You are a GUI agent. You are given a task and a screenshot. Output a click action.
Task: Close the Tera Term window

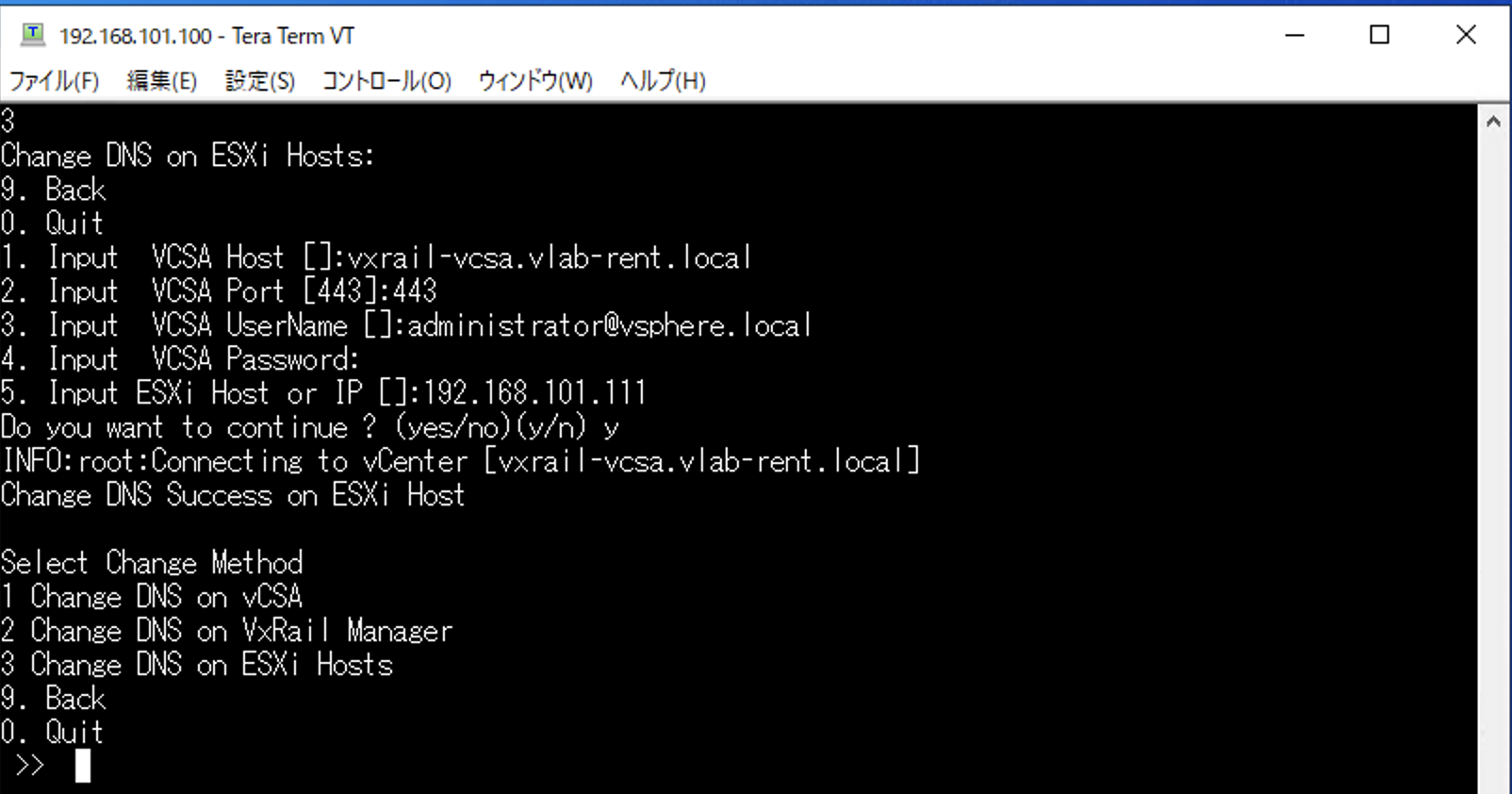(x=1466, y=36)
